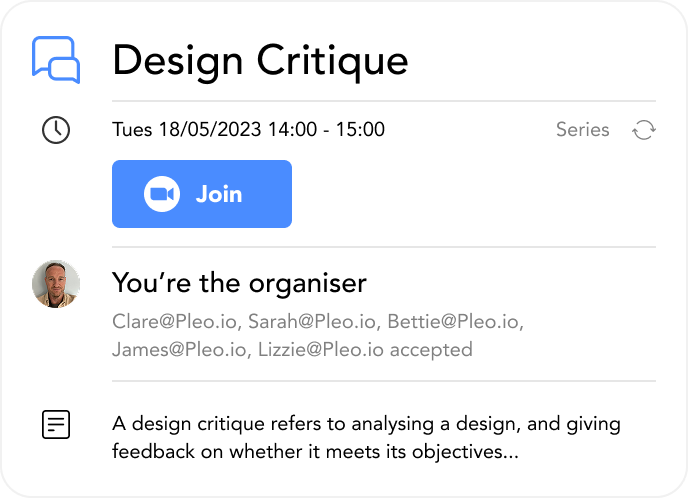
Task: Click the recurring series sync icon
Action: [x=644, y=130]
